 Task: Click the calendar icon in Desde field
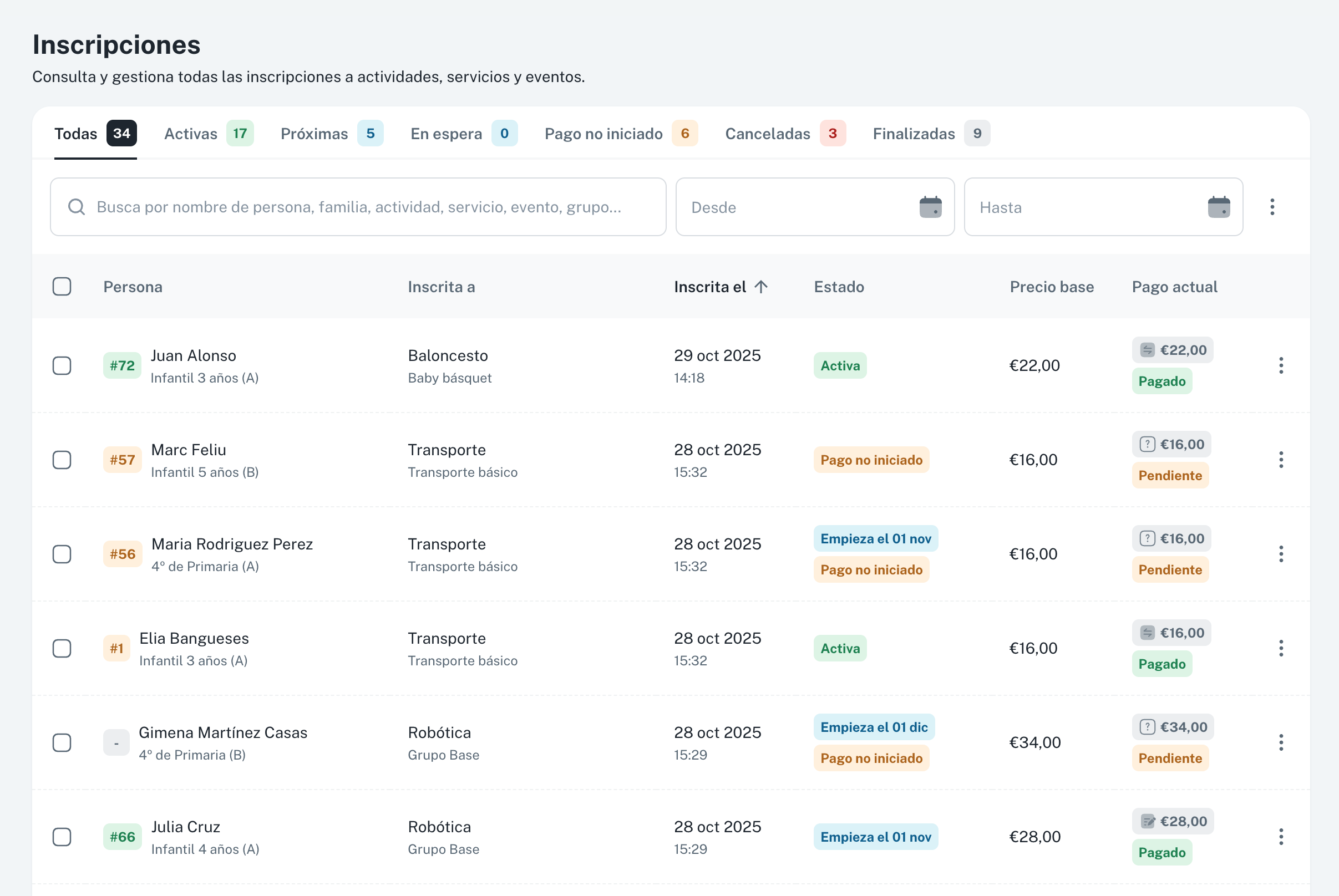click(930, 207)
